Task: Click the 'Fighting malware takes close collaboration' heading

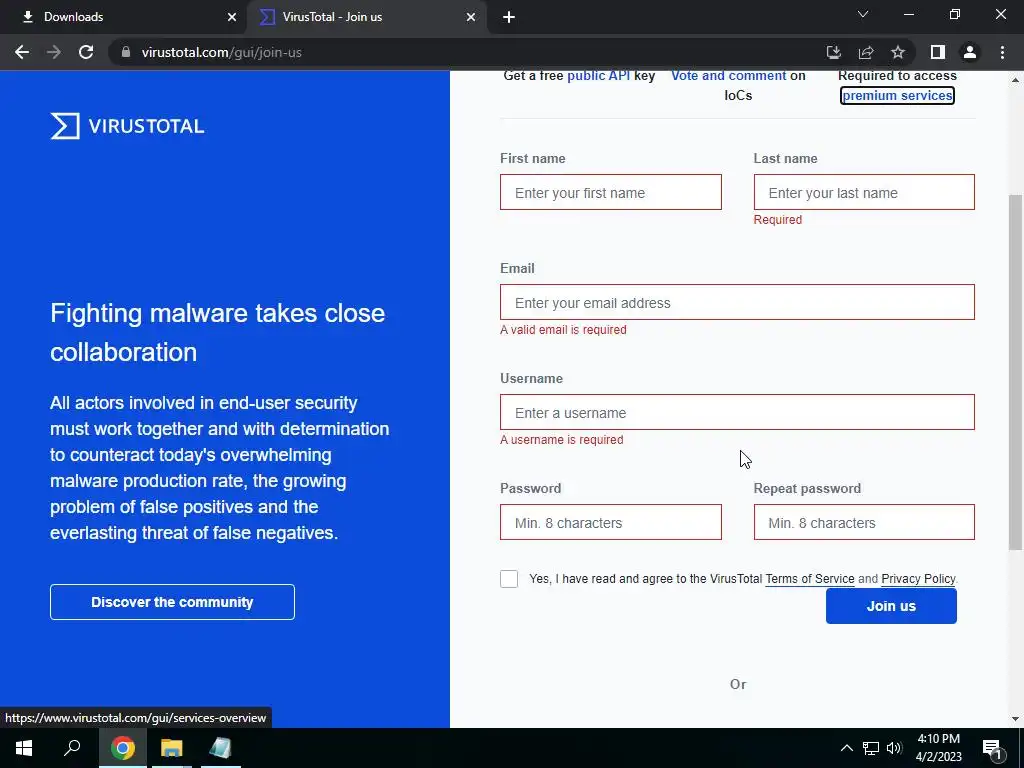Action: pos(217,332)
